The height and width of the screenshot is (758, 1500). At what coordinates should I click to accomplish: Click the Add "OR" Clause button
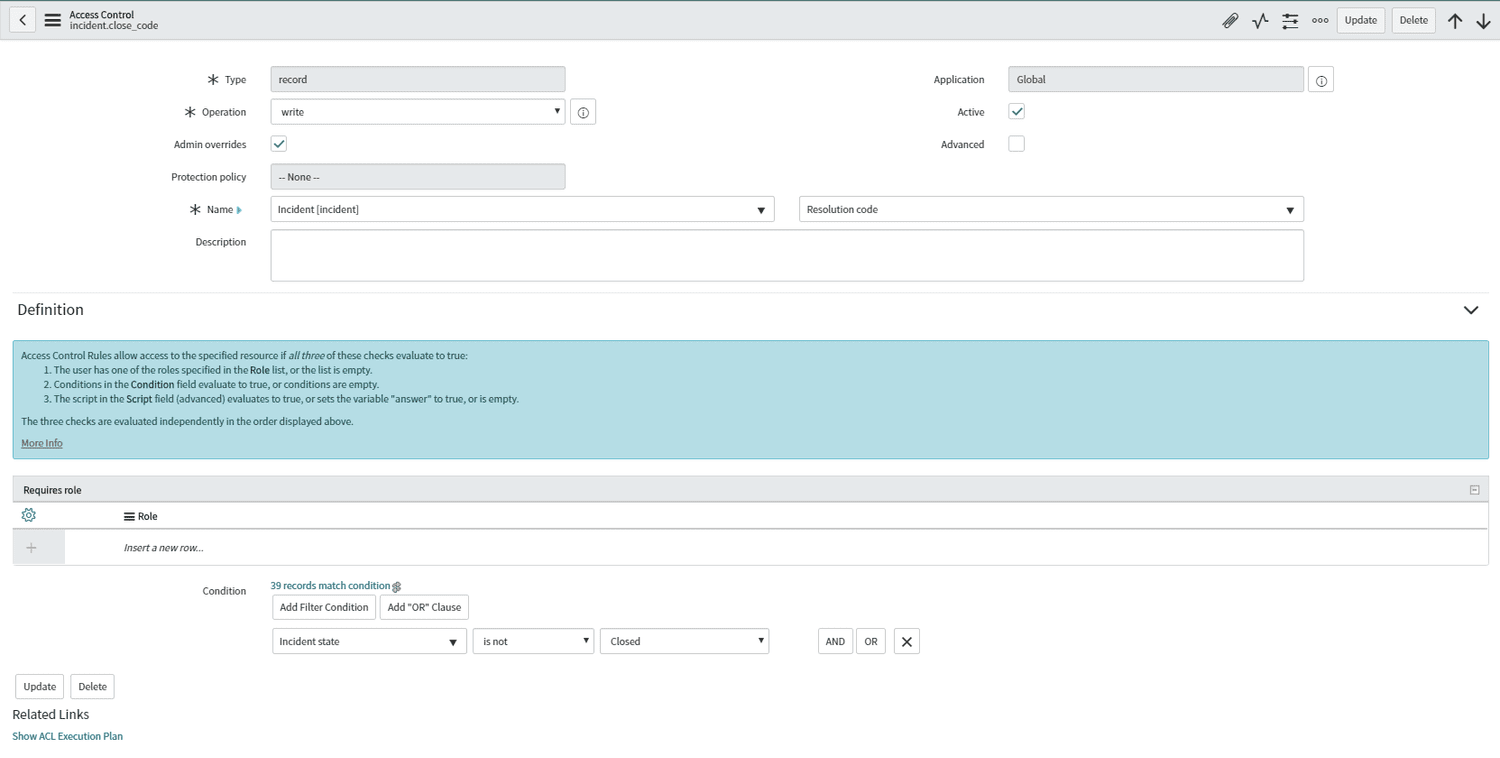tap(424, 607)
